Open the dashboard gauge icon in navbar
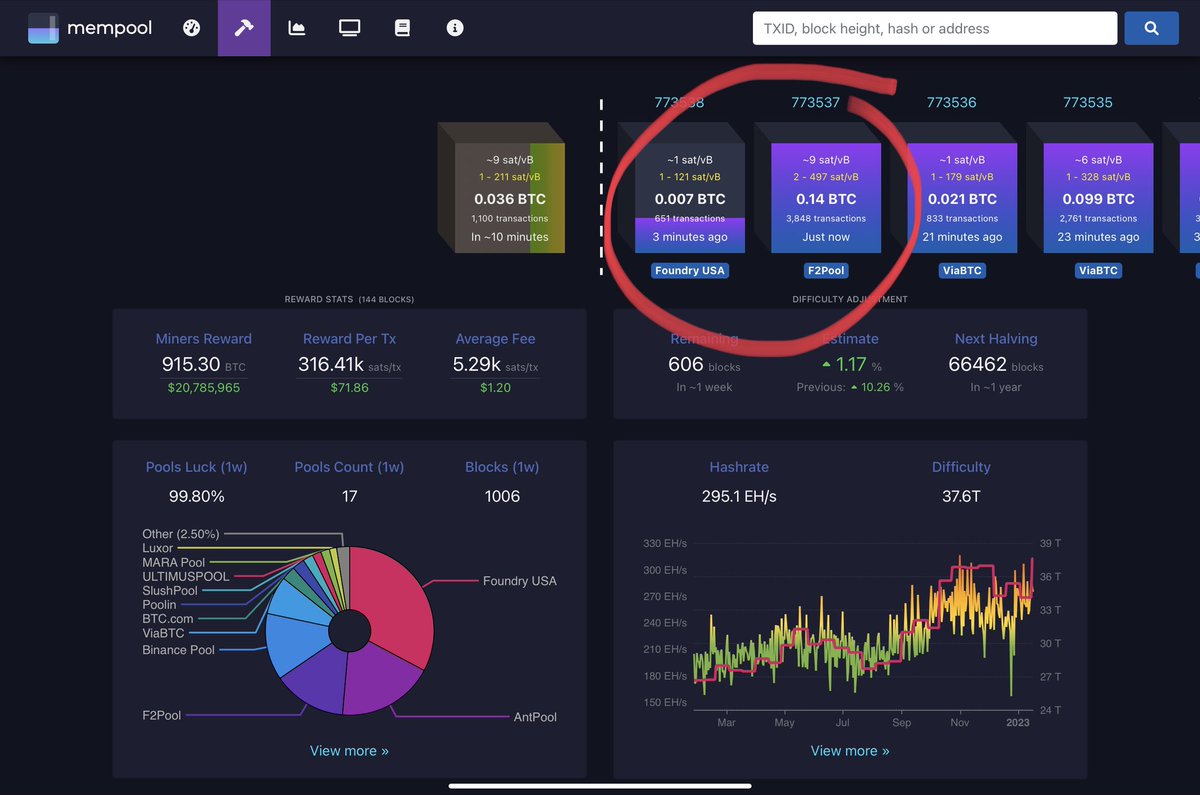This screenshot has height=795, width=1200. coord(192,28)
